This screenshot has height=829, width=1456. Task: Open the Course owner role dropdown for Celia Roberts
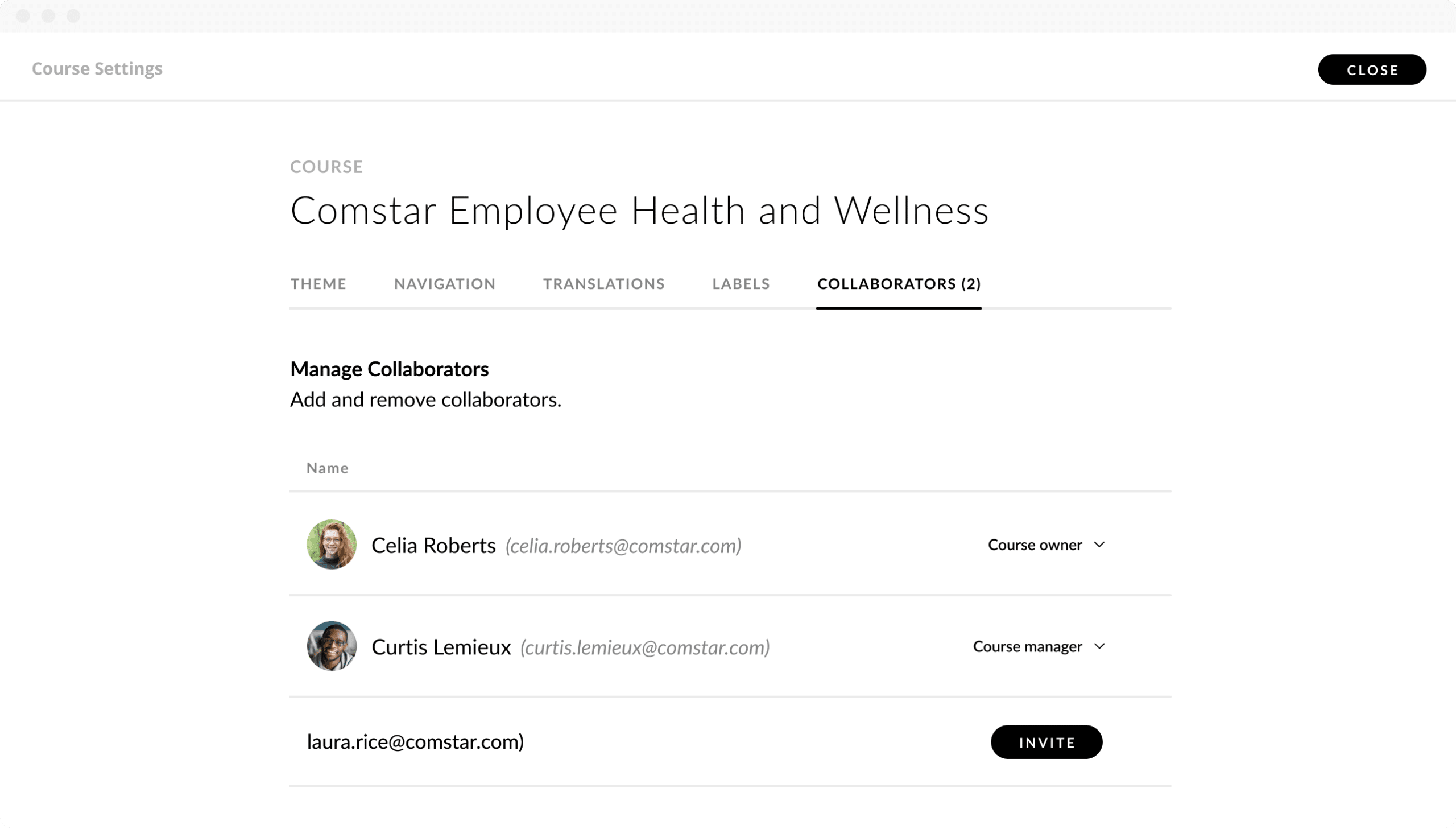pos(1047,545)
